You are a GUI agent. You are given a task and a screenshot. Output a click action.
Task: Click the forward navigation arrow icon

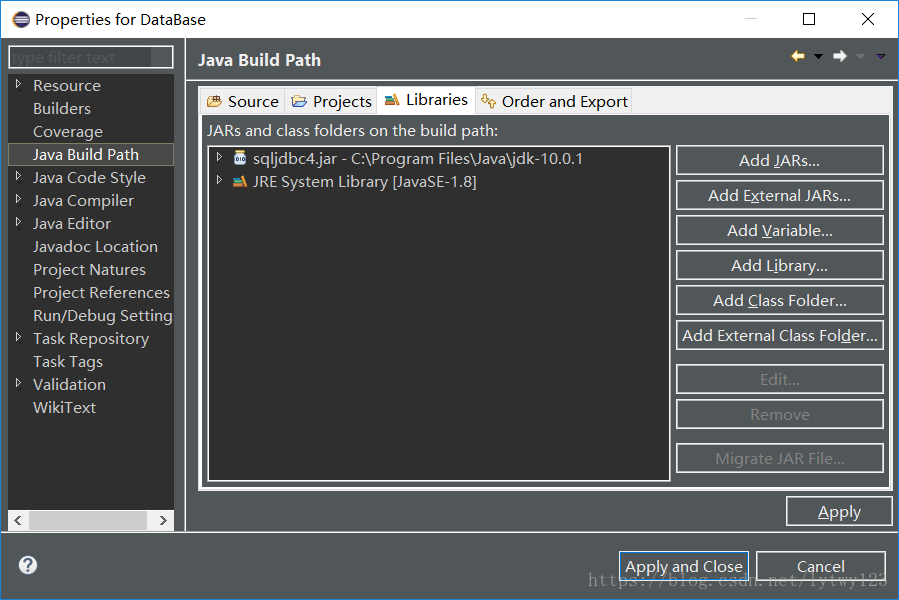pos(840,57)
